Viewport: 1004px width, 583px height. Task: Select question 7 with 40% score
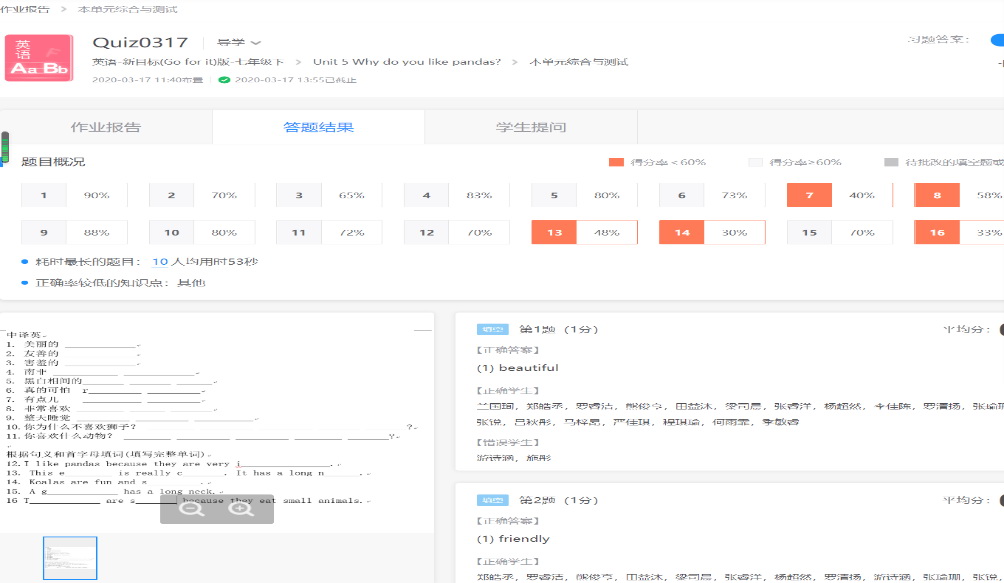tap(808, 195)
